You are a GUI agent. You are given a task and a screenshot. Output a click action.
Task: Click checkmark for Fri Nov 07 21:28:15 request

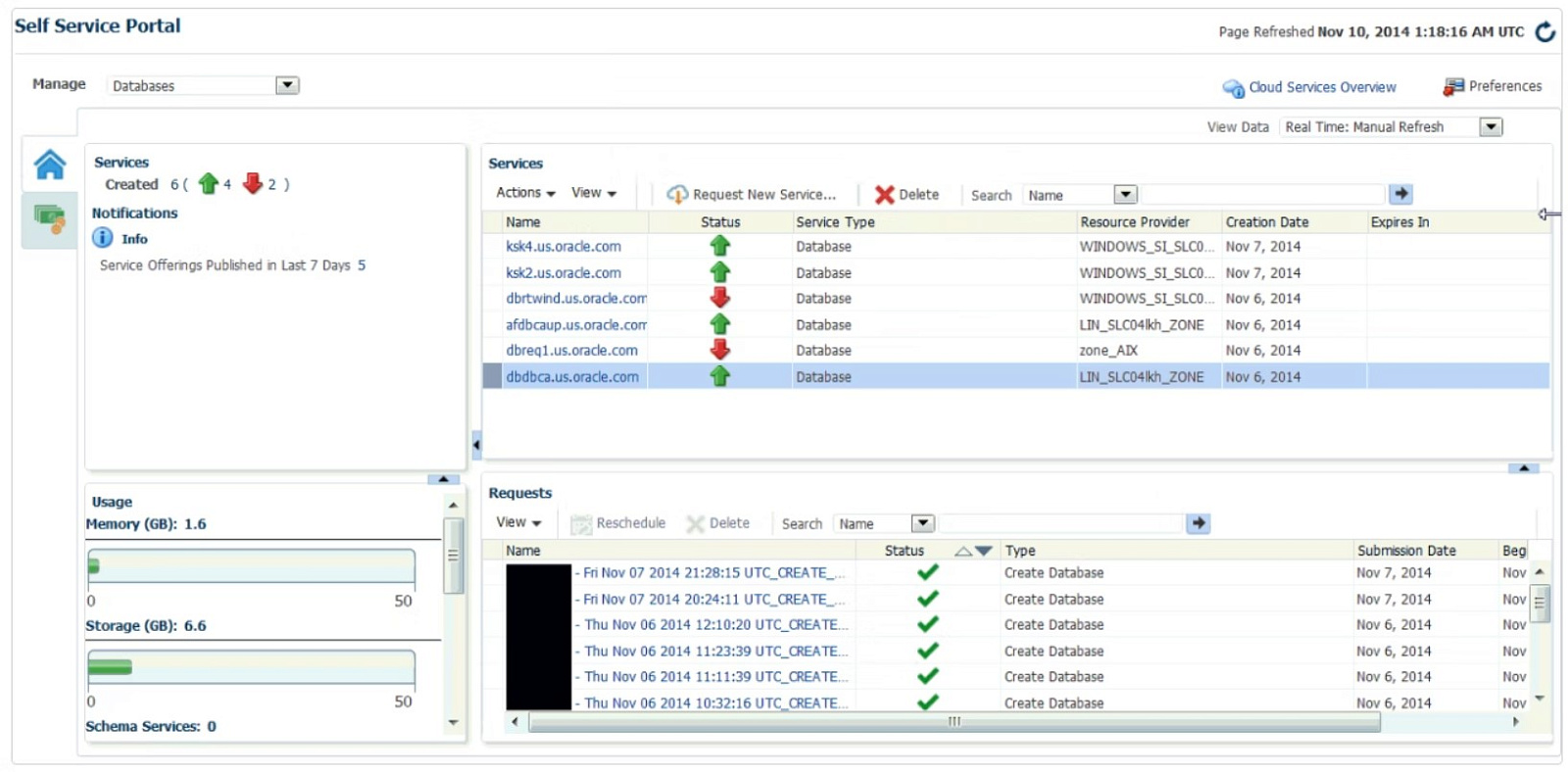(928, 572)
